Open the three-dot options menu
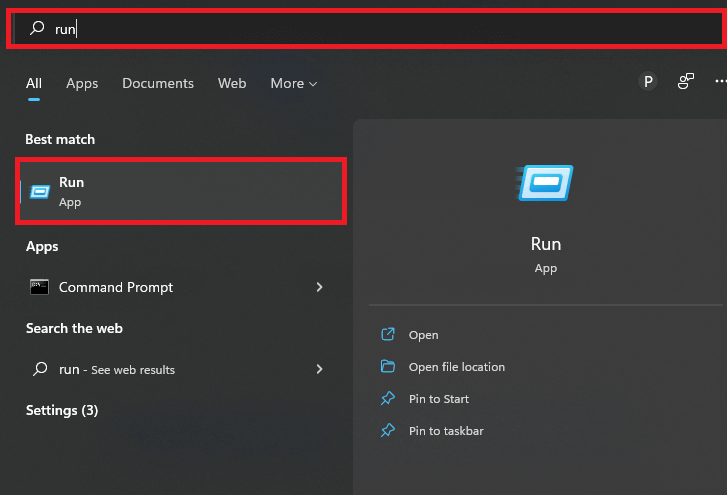 [720, 82]
